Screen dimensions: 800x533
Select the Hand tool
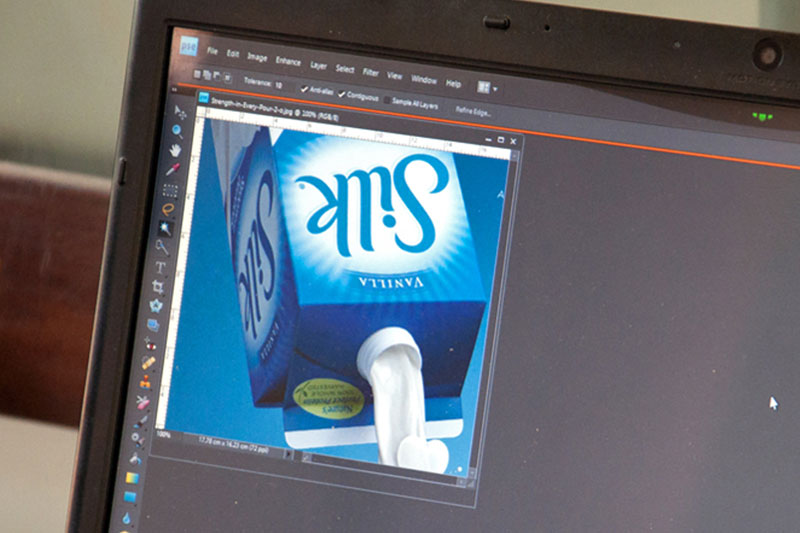(x=175, y=150)
